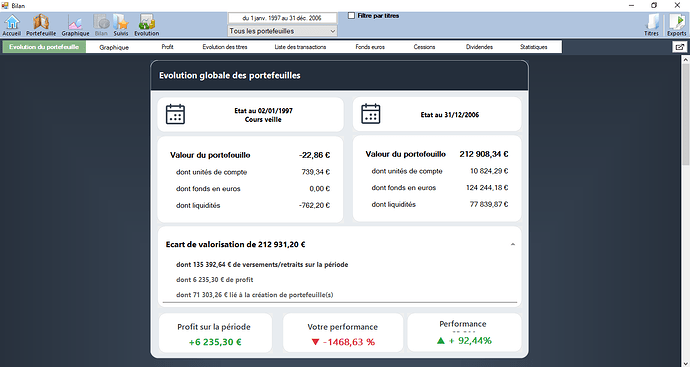Click the 0,00 € fonds en euros value

click(319, 189)
